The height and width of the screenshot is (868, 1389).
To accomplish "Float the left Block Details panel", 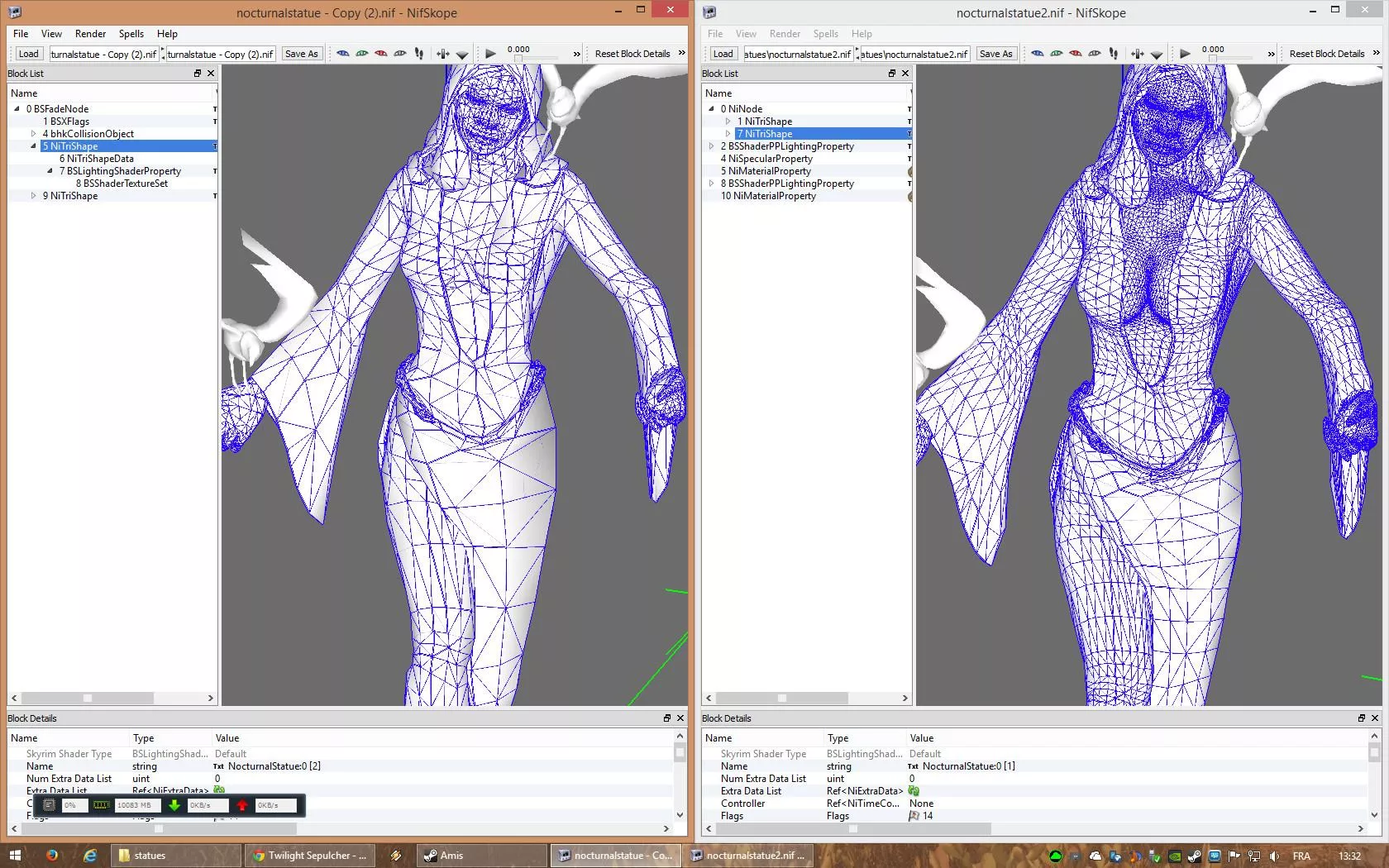I will pyautogui.click(x=667, y=718).
